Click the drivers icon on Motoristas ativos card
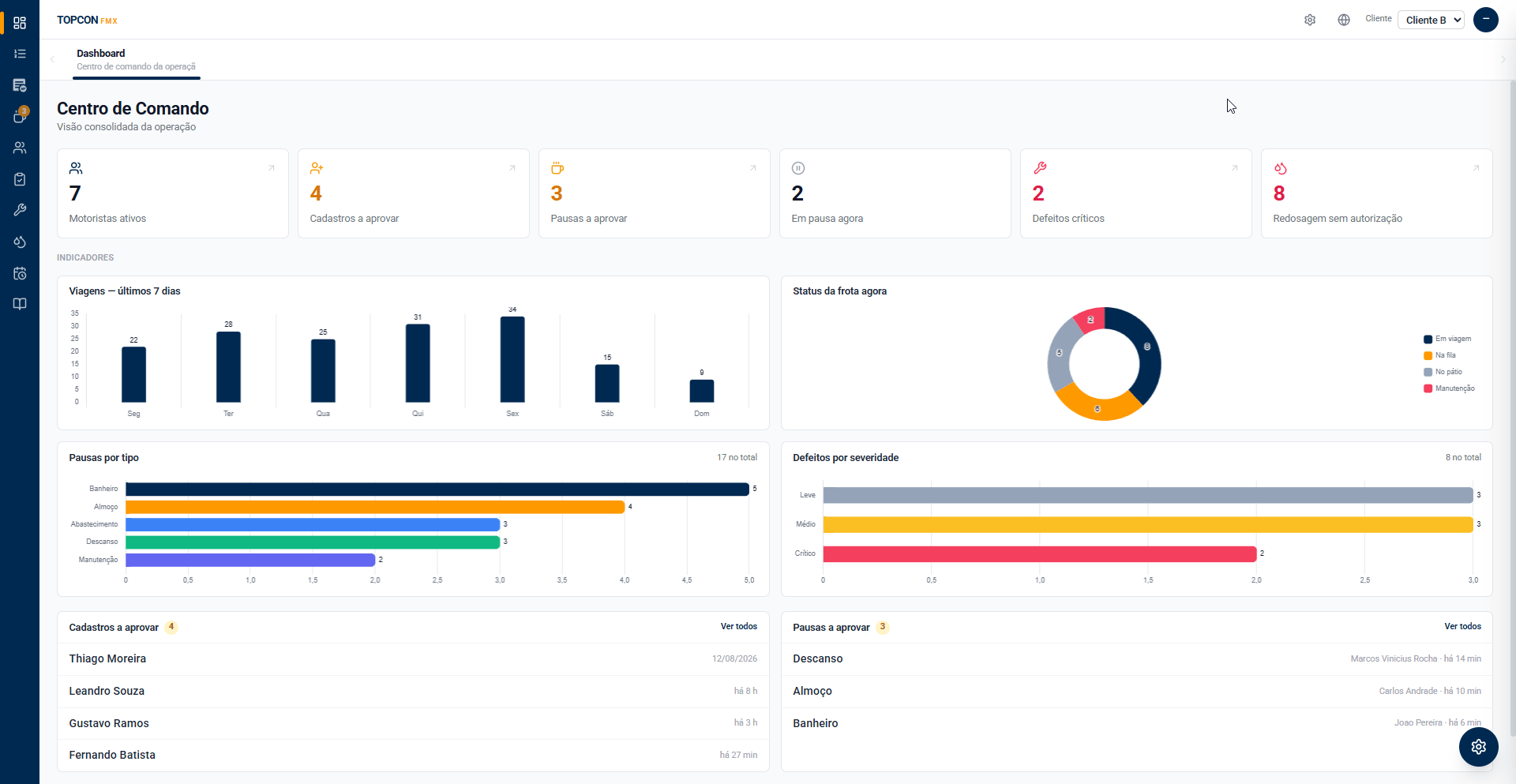 pyautogui.click(x=76, y=168)
